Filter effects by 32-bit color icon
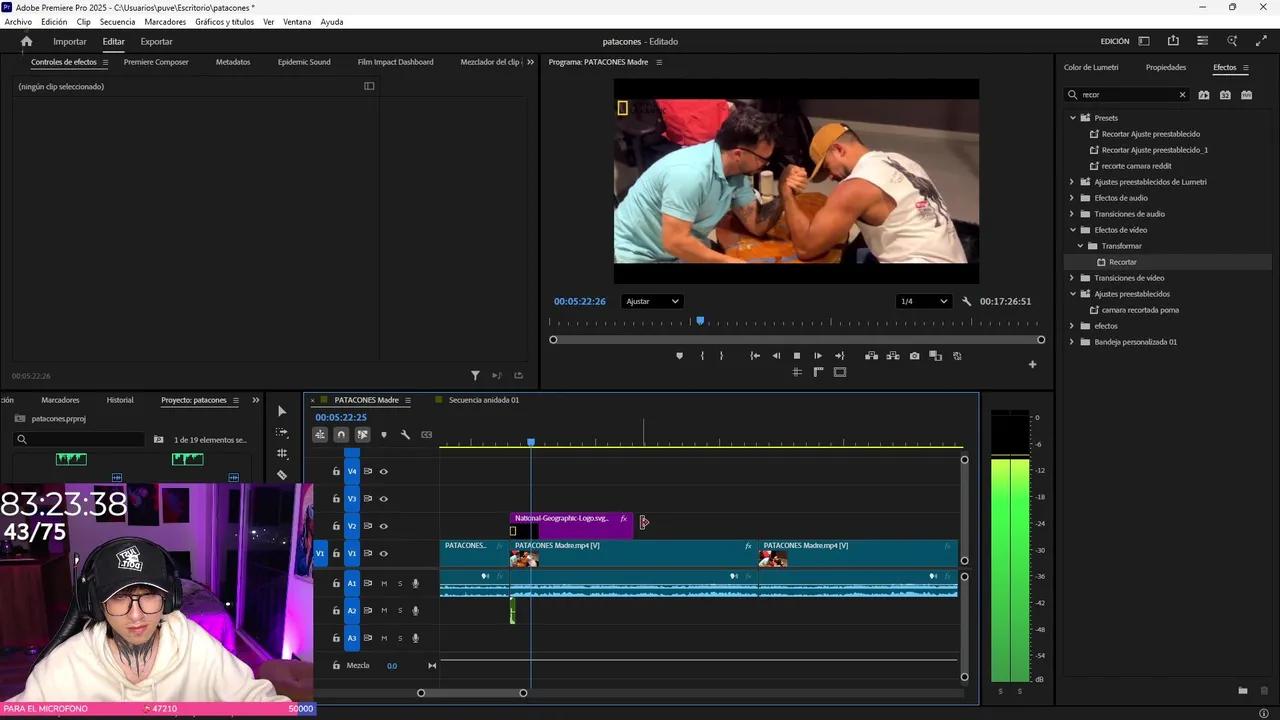 [1225, 95]
